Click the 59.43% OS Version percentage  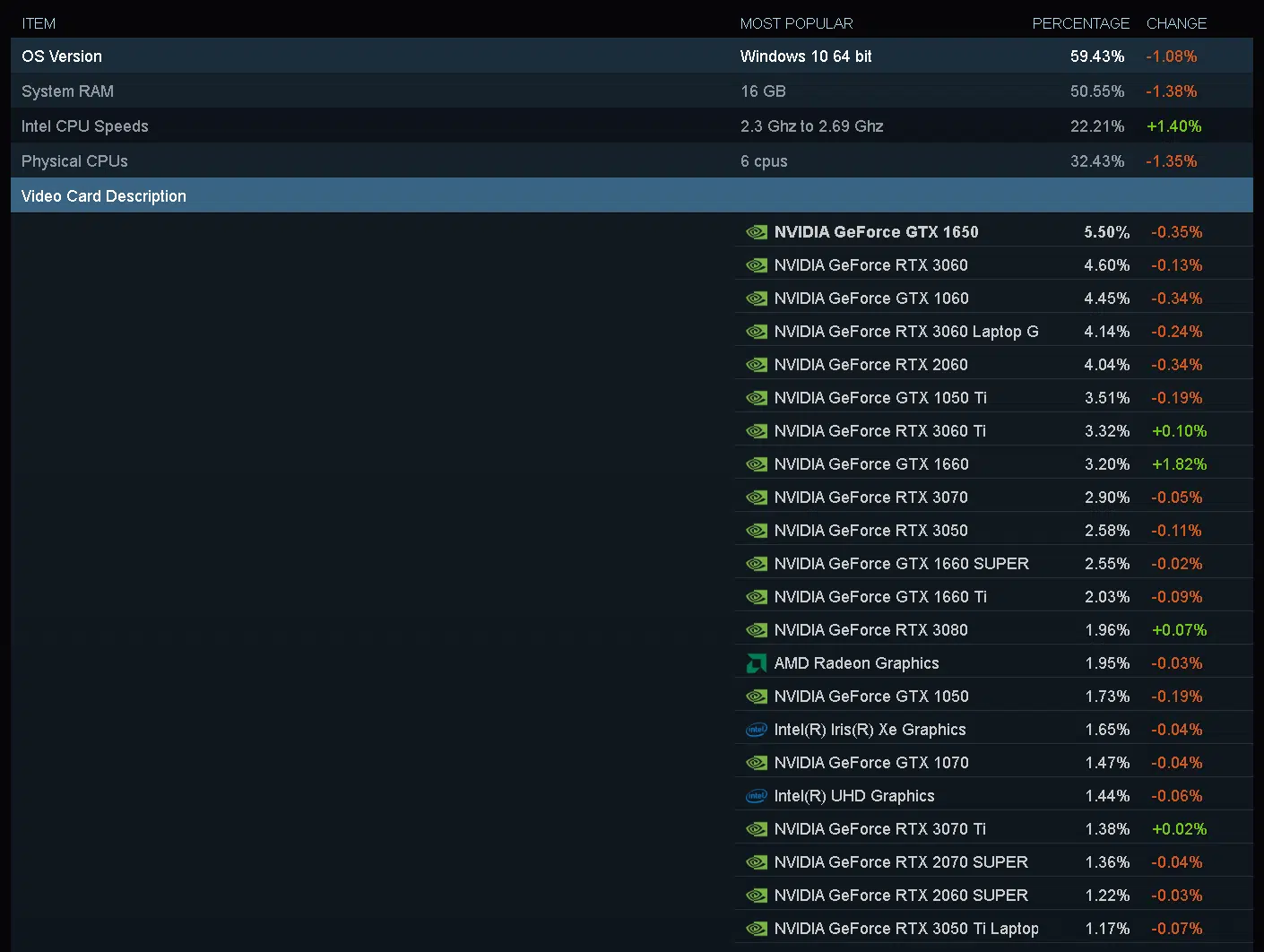(x=1097, y=56)
